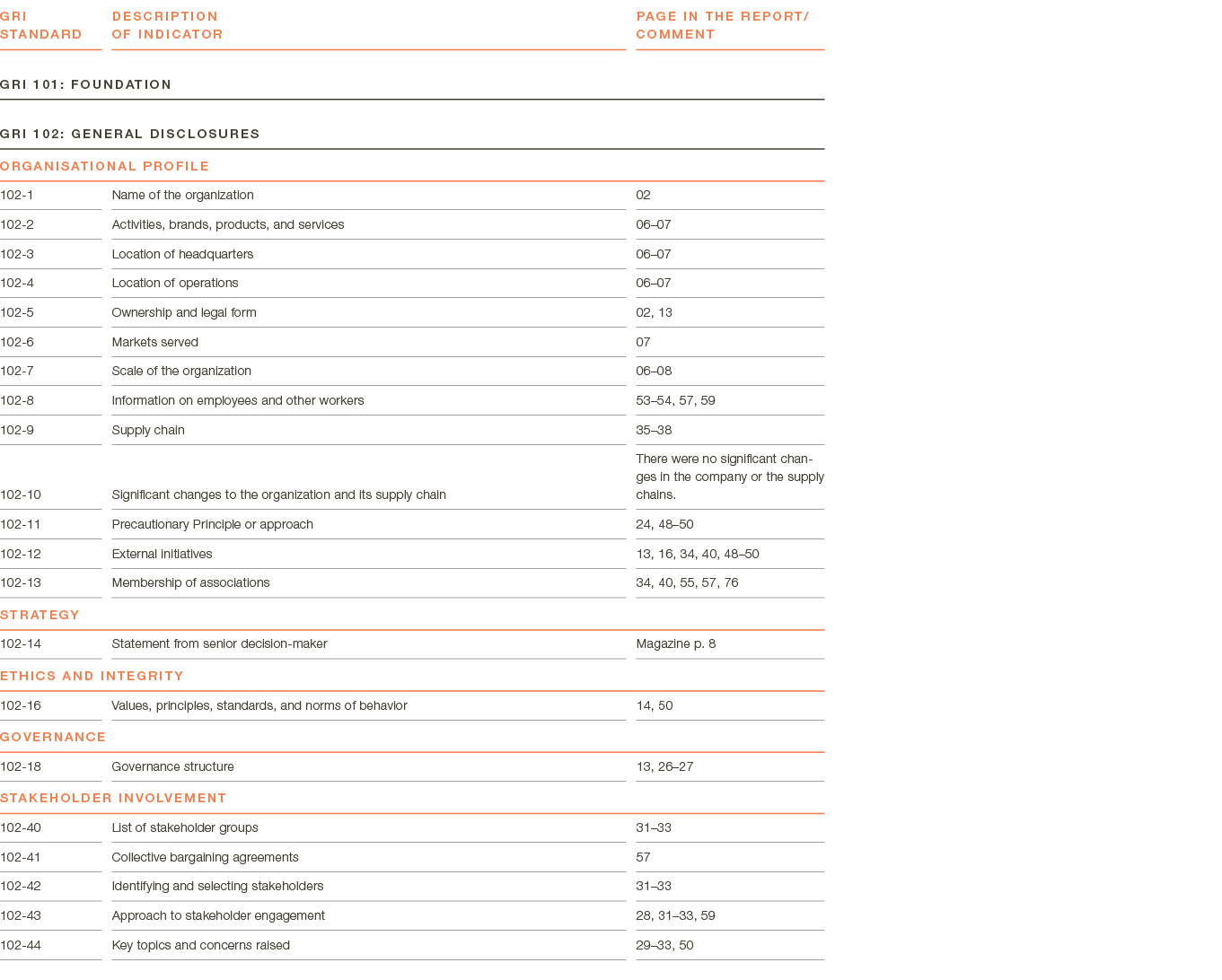Click indicator code '102-1'
Image resolution: width=1222 pixels, height=980 pixels.
(17, 195)
